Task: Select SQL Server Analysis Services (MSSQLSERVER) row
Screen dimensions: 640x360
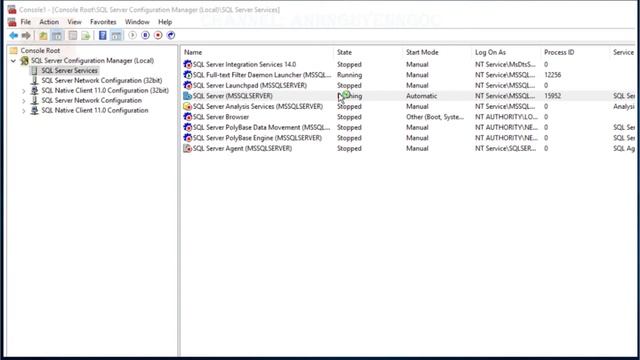Action: (x=408, y=107)
